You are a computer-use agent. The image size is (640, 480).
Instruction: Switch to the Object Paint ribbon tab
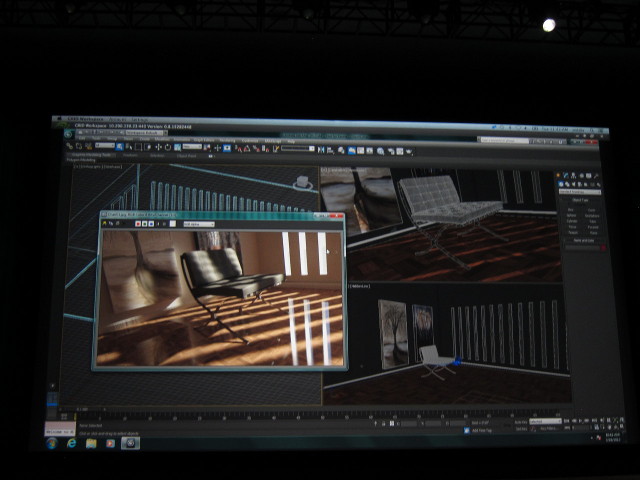[187, 156]
